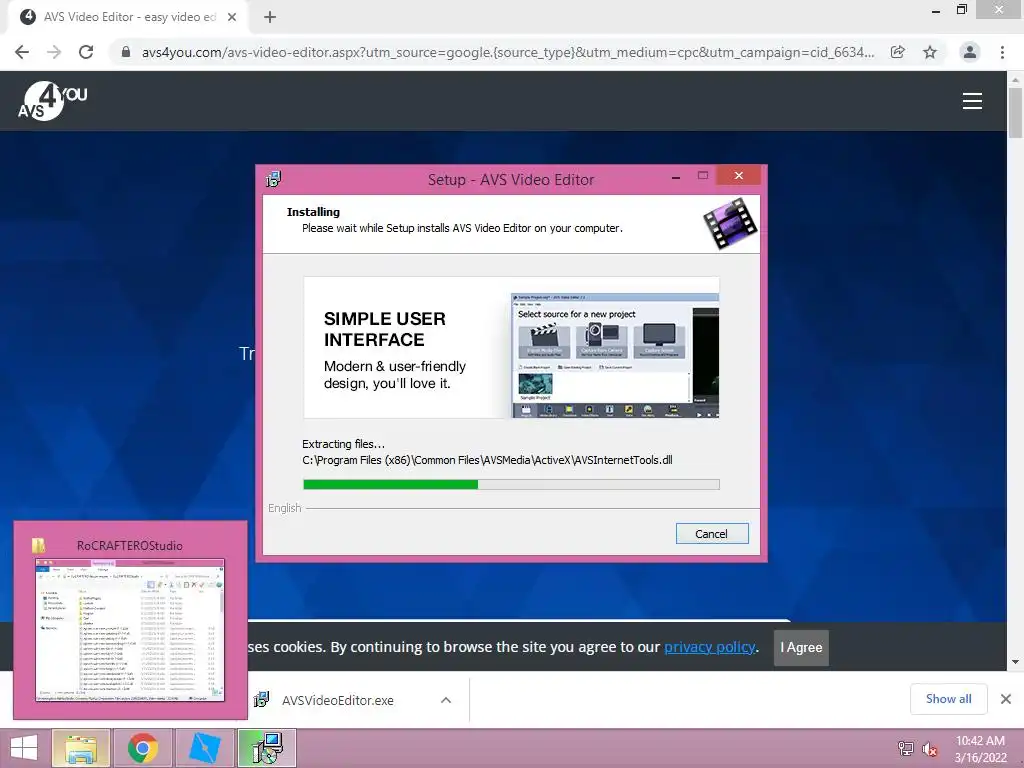
Task: Show all downloads
Action: (x=948, y=699)
